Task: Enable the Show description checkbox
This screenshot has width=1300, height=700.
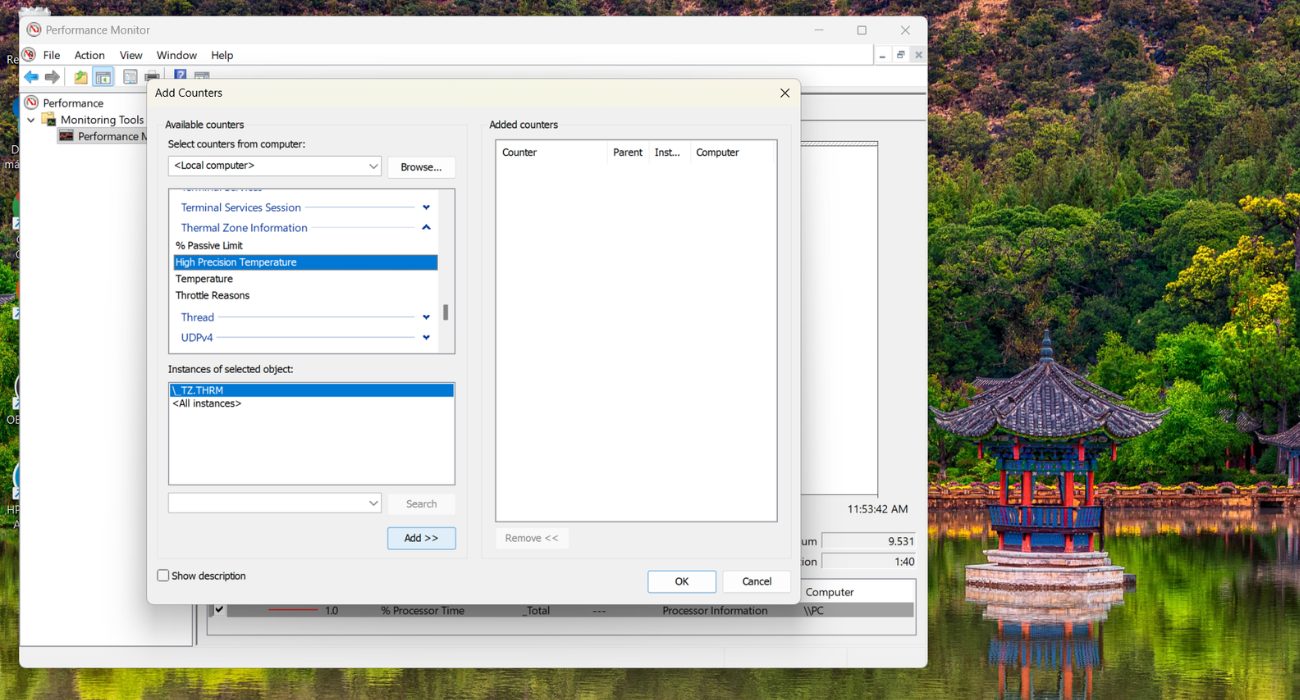Action: tap(163, 576)
